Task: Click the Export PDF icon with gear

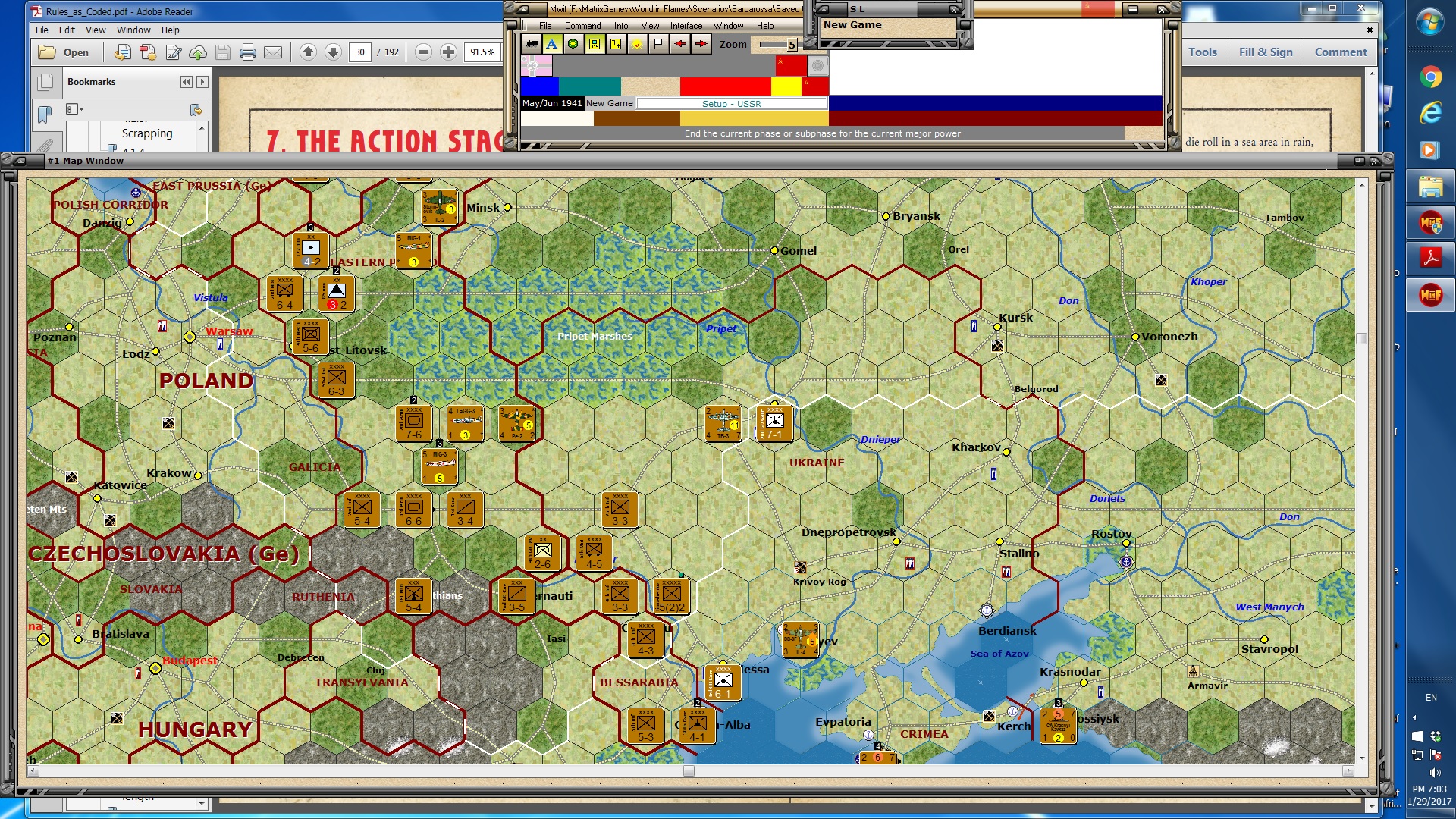Action: [148, 52]
